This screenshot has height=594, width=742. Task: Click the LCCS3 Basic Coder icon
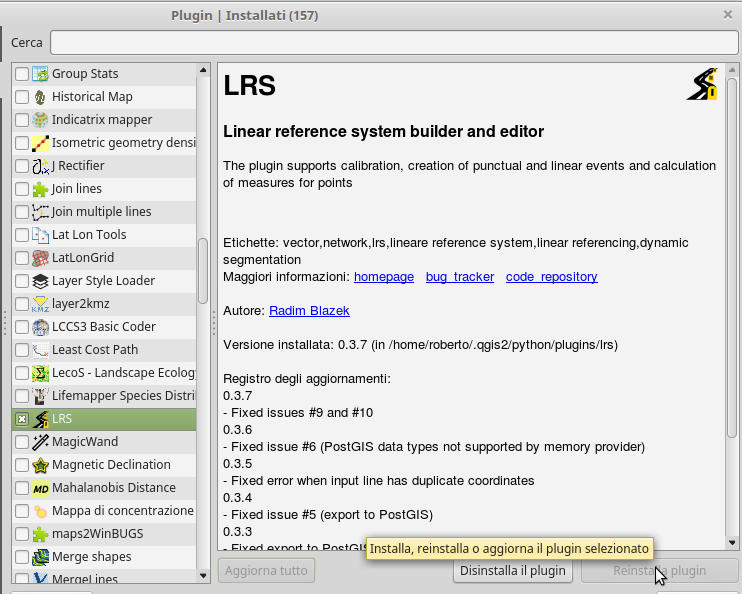40,327
